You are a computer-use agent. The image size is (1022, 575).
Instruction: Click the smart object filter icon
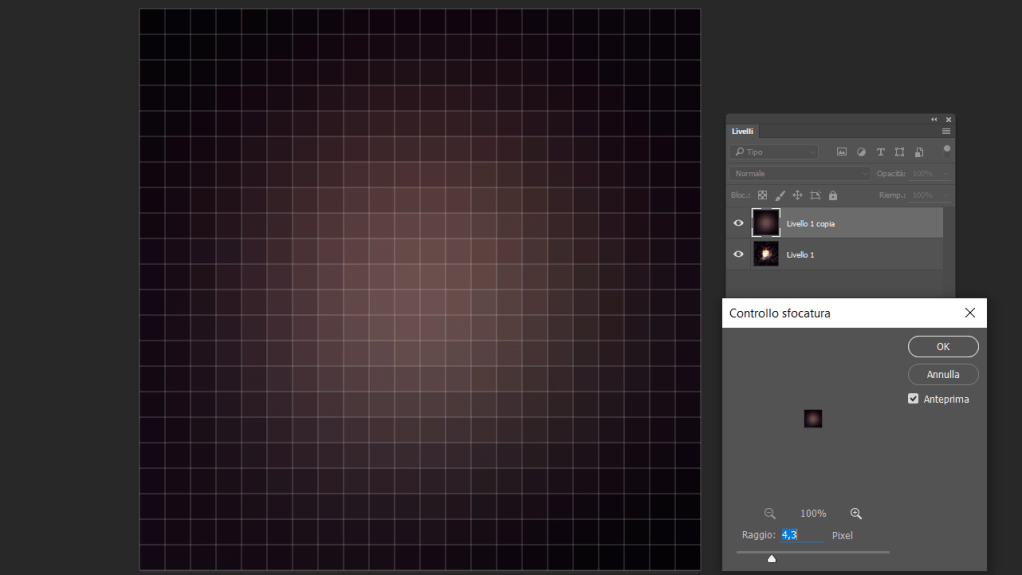[x=919, y=152]
